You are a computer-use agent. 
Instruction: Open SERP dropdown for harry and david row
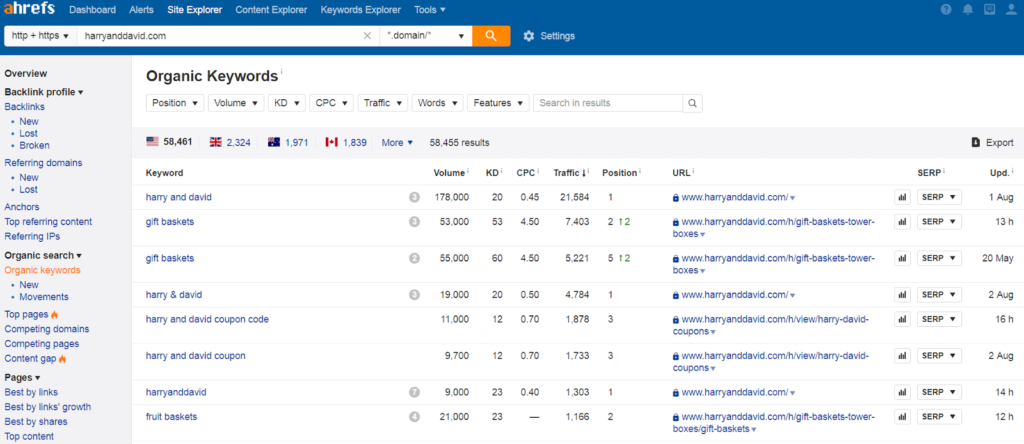pyautogui.click(x=939, y=197)
